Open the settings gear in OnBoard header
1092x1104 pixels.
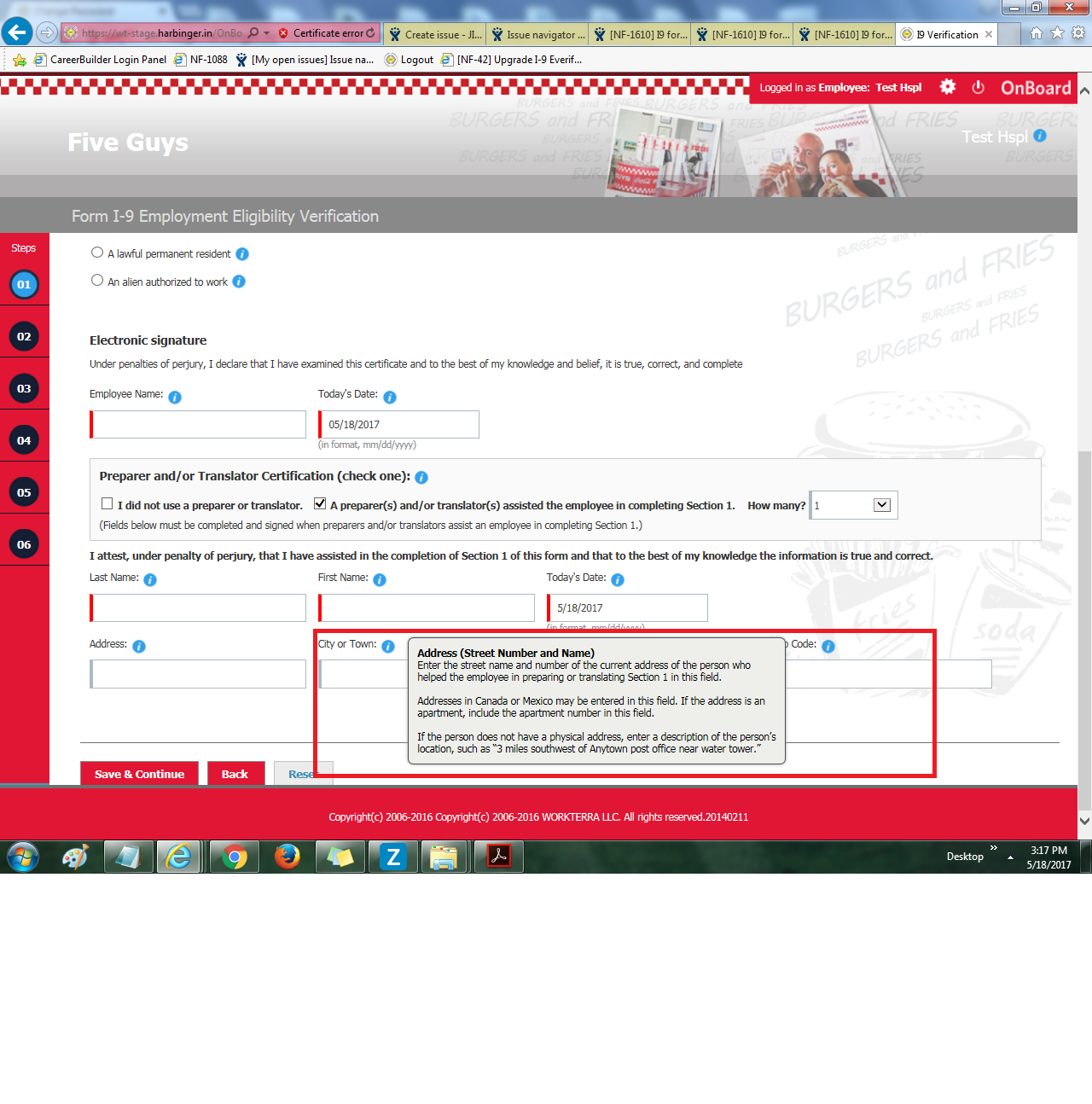click(948, 87)
